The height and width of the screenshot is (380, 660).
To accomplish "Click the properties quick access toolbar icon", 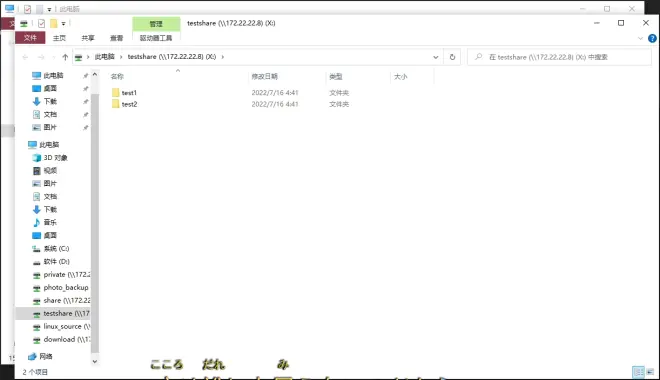I will [41, 24].
